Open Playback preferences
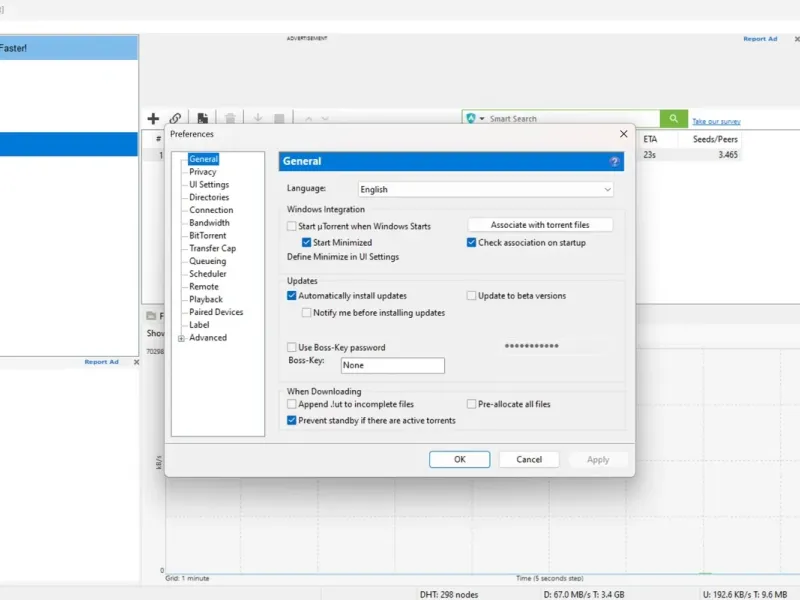 tap(206, 299)
